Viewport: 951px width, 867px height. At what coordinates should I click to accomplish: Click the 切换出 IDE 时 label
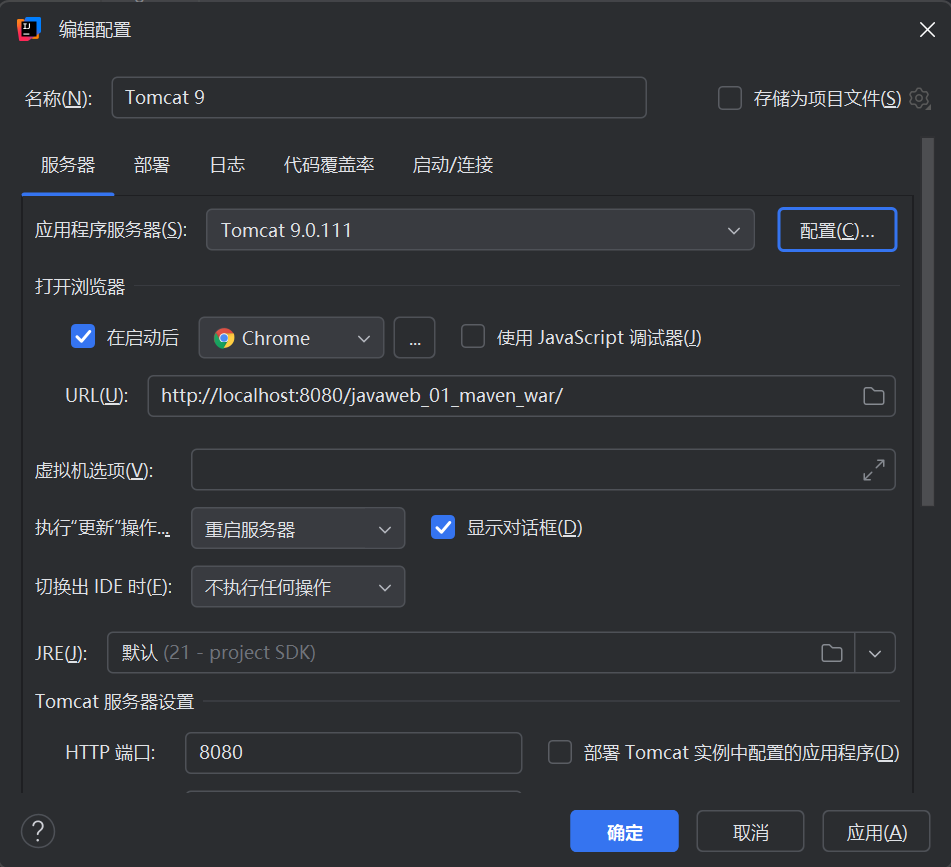pos(104,586)
